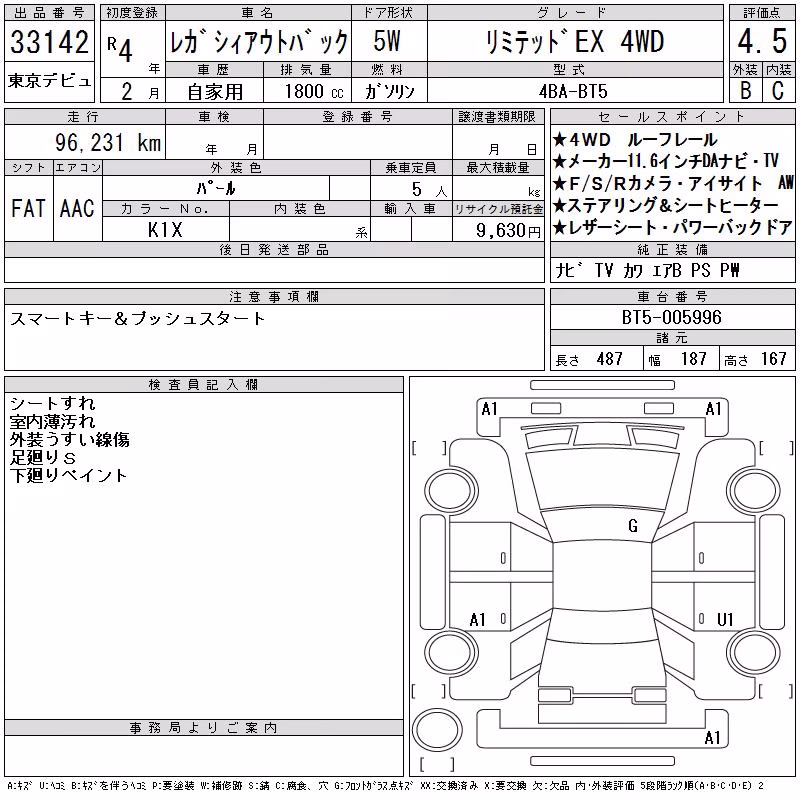800x800 pixels.
Task: Click the '注意事項欄' section header
Action: [x=274, y=296]
